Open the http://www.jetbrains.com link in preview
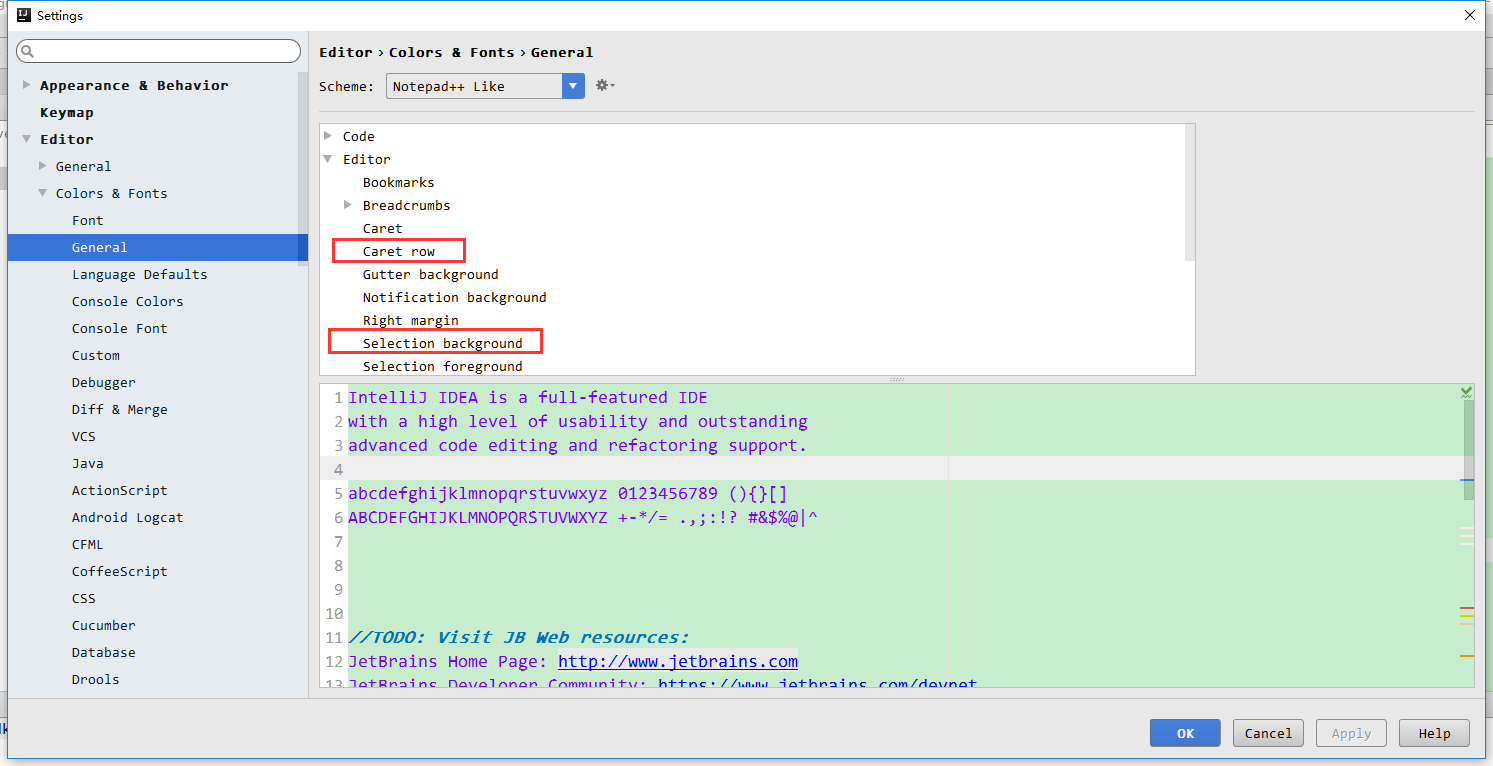The image size is (1493, 766). [677, 661]
